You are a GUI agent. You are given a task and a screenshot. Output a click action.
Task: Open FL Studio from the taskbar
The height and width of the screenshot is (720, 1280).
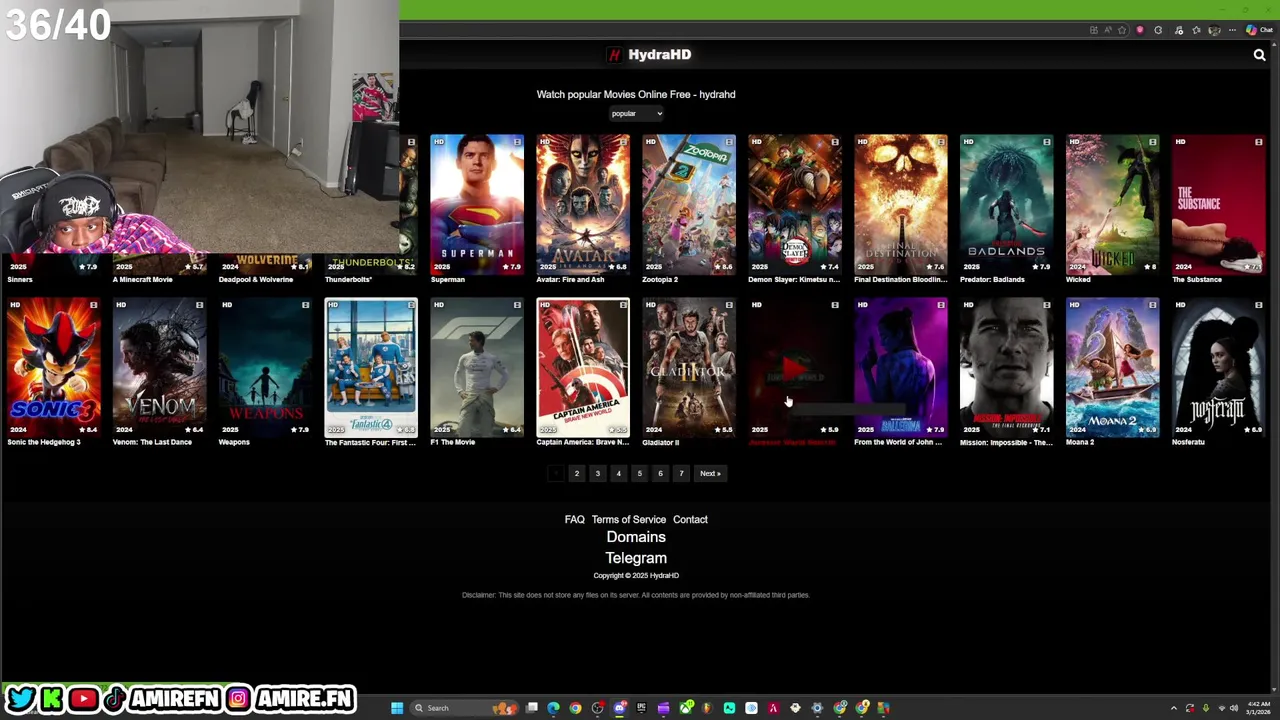tap(707, 708)
